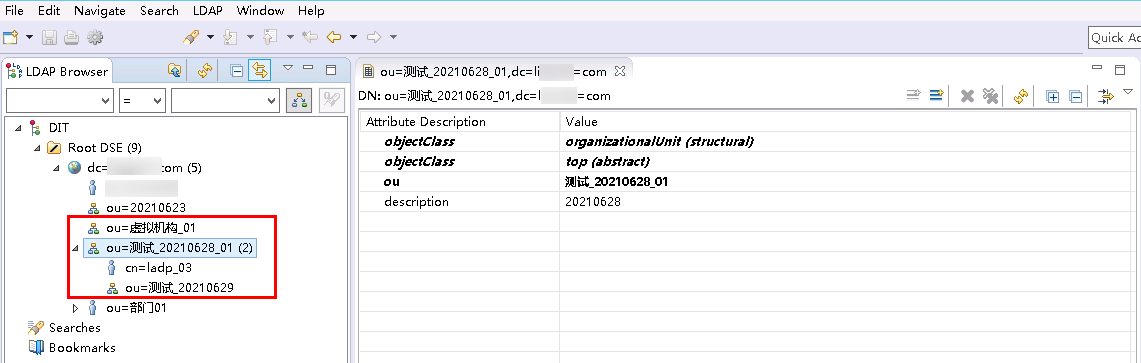Toggle the subtree scope button in quick search
Screen dimensions: 1141x363
click(x=298, y=100)
